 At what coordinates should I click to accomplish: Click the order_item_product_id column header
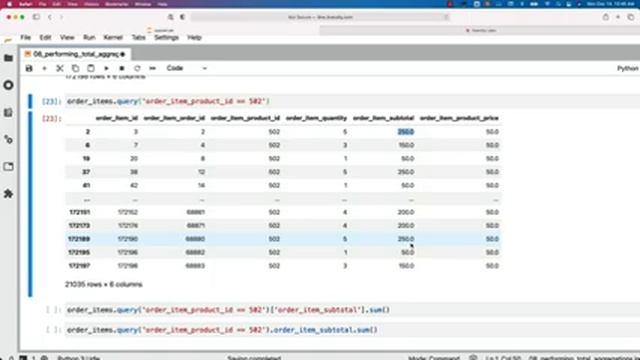(x=245, y=118)
